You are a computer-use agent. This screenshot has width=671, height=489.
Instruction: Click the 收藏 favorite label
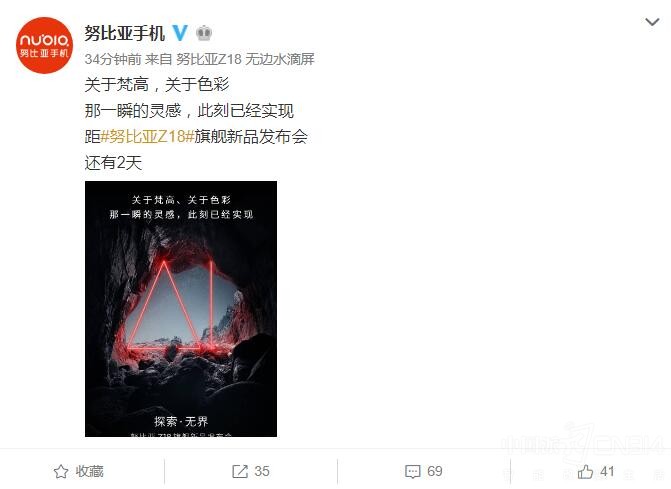[x=90, y=471]
